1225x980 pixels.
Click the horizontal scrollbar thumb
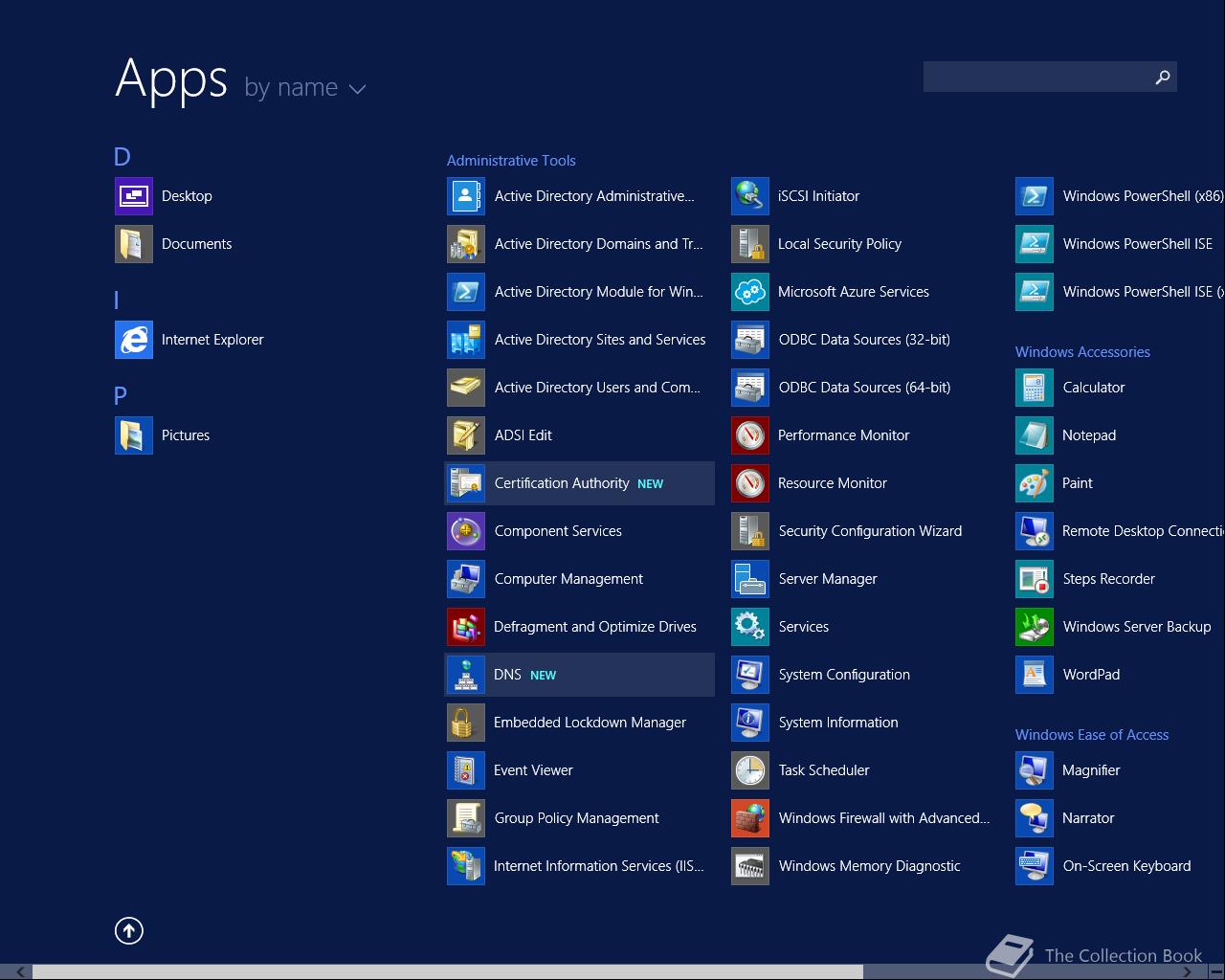click(x=448, y=971)
